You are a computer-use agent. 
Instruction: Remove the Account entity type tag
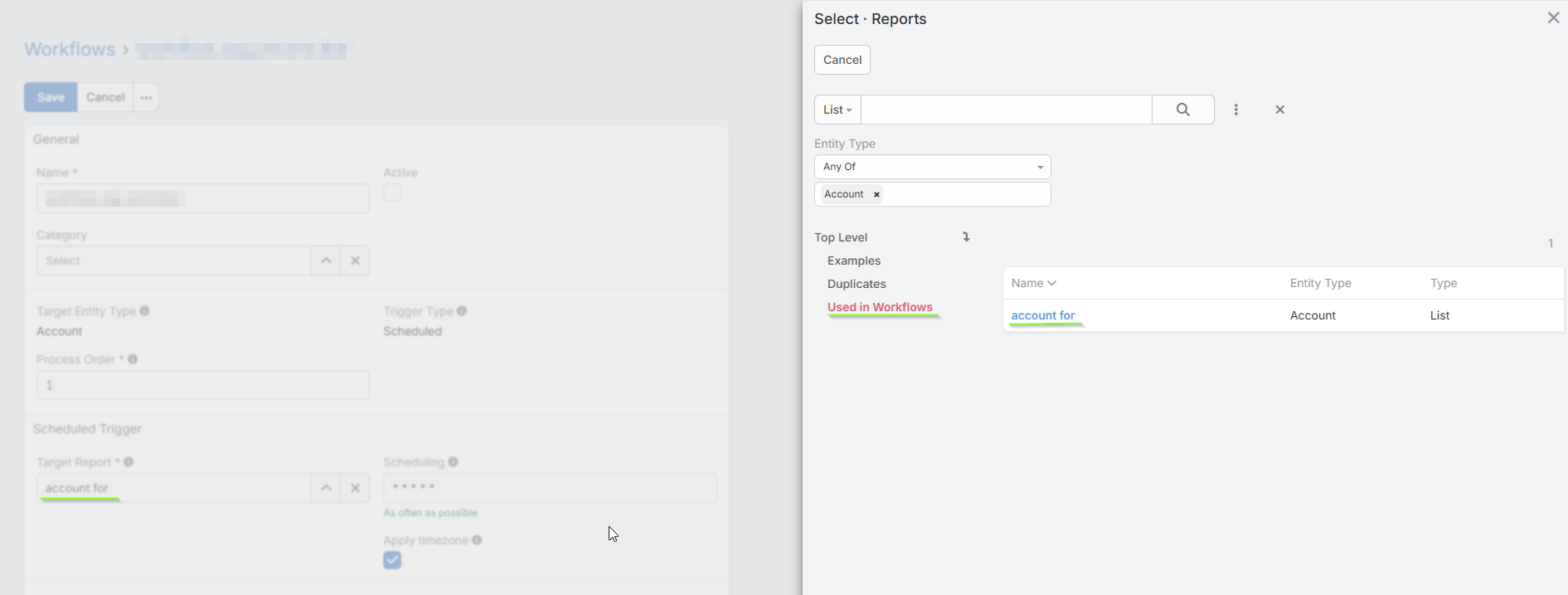(876, 194)
